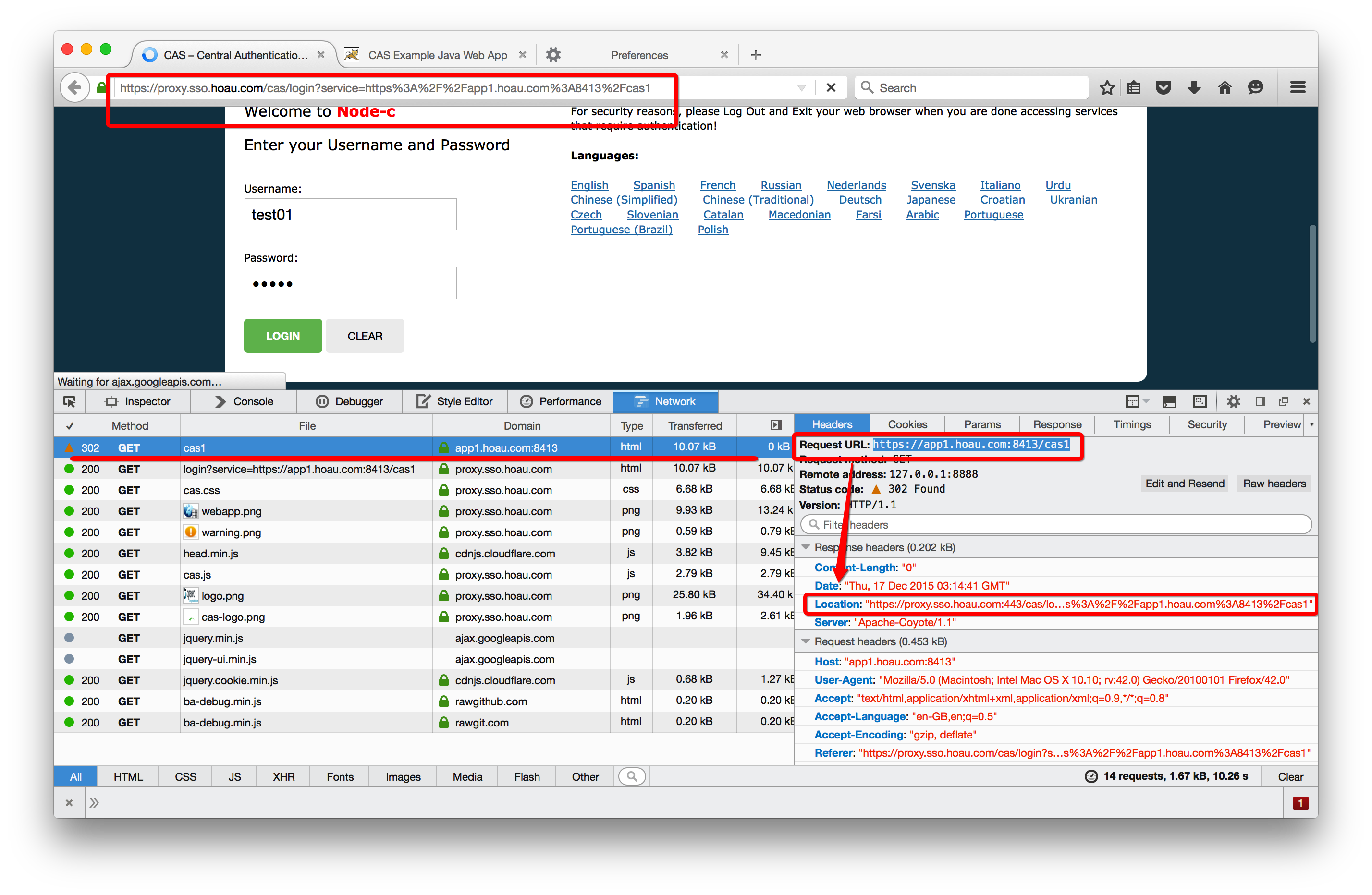Click the Edit and Resend button
This screenshot has height=895, width=1372.
click(x=1184, y=484)
